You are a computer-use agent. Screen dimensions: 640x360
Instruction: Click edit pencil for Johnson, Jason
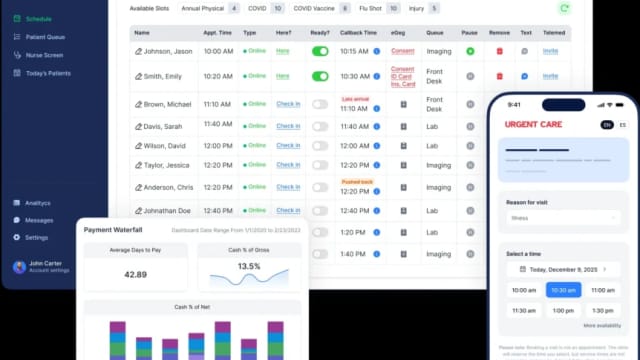coord(138,51)
